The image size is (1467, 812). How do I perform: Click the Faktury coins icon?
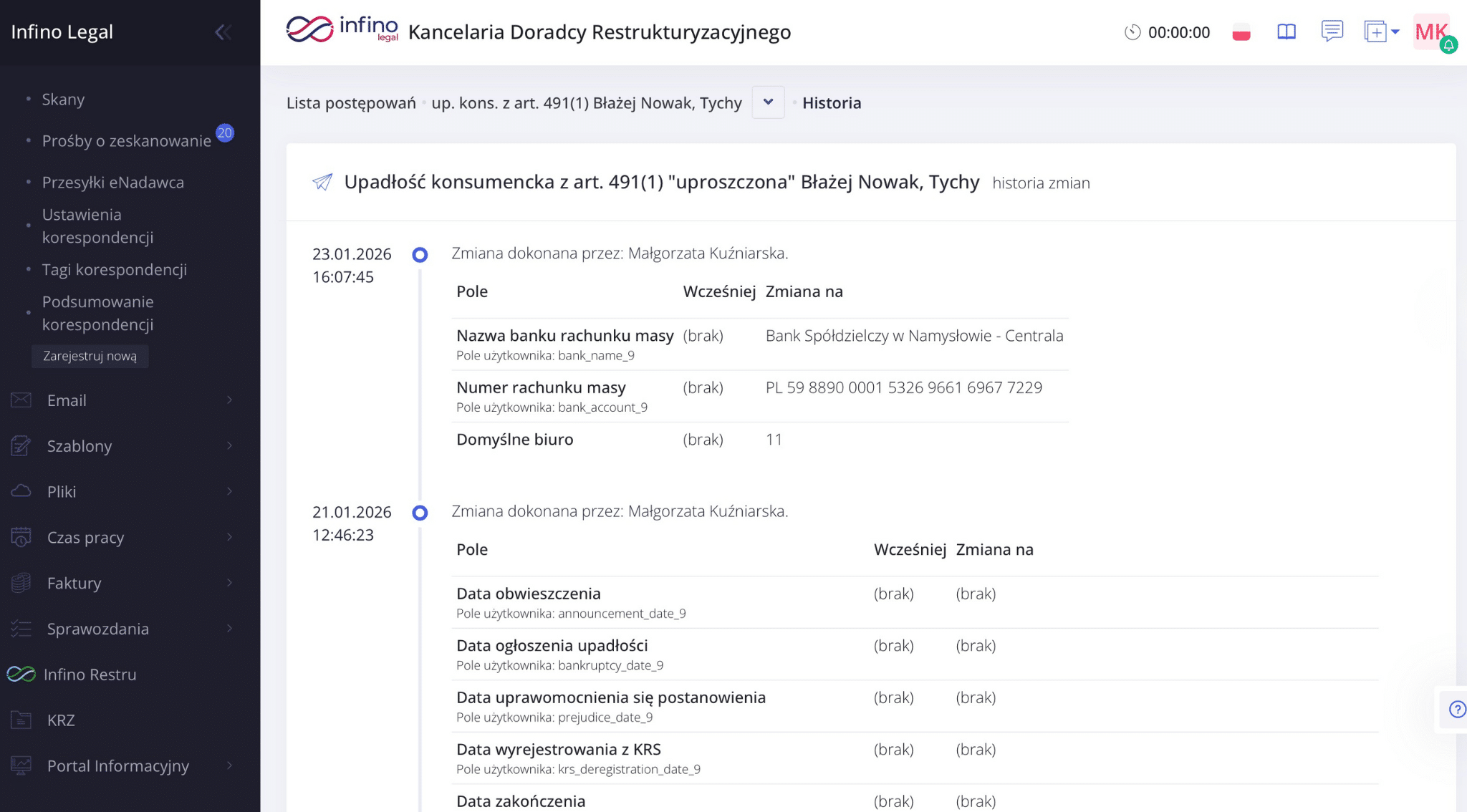[21, 583]
